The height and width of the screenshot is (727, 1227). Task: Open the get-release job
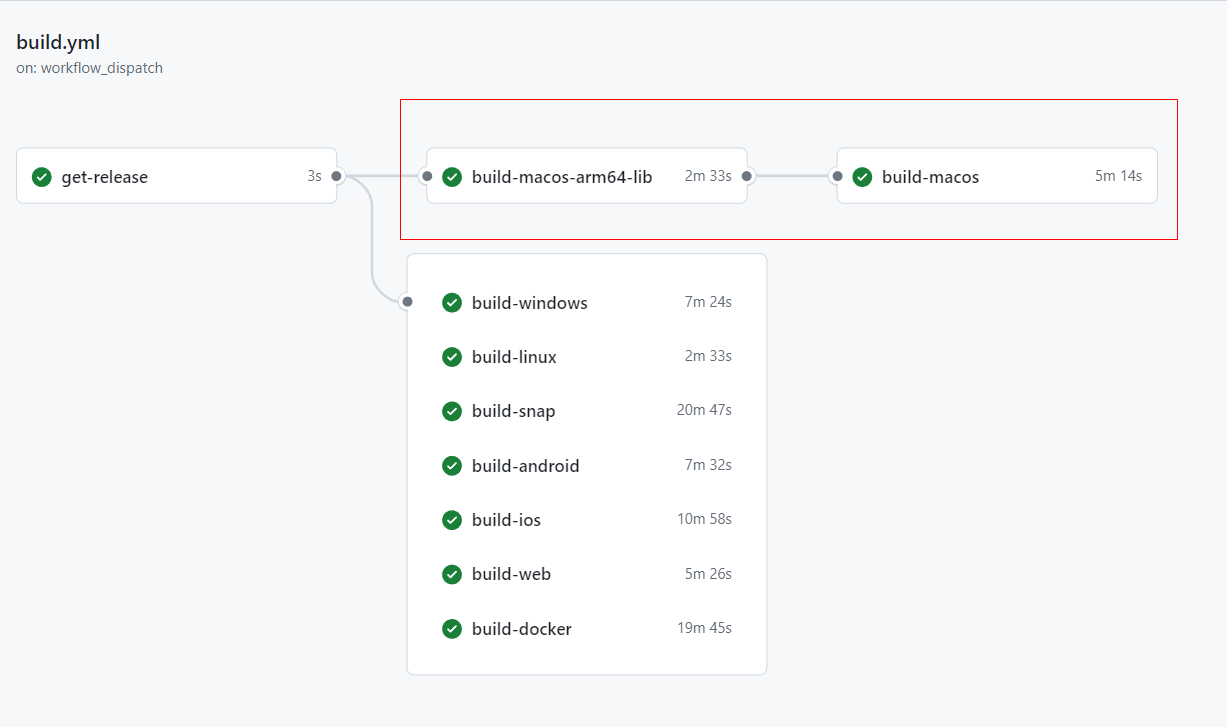105,177
